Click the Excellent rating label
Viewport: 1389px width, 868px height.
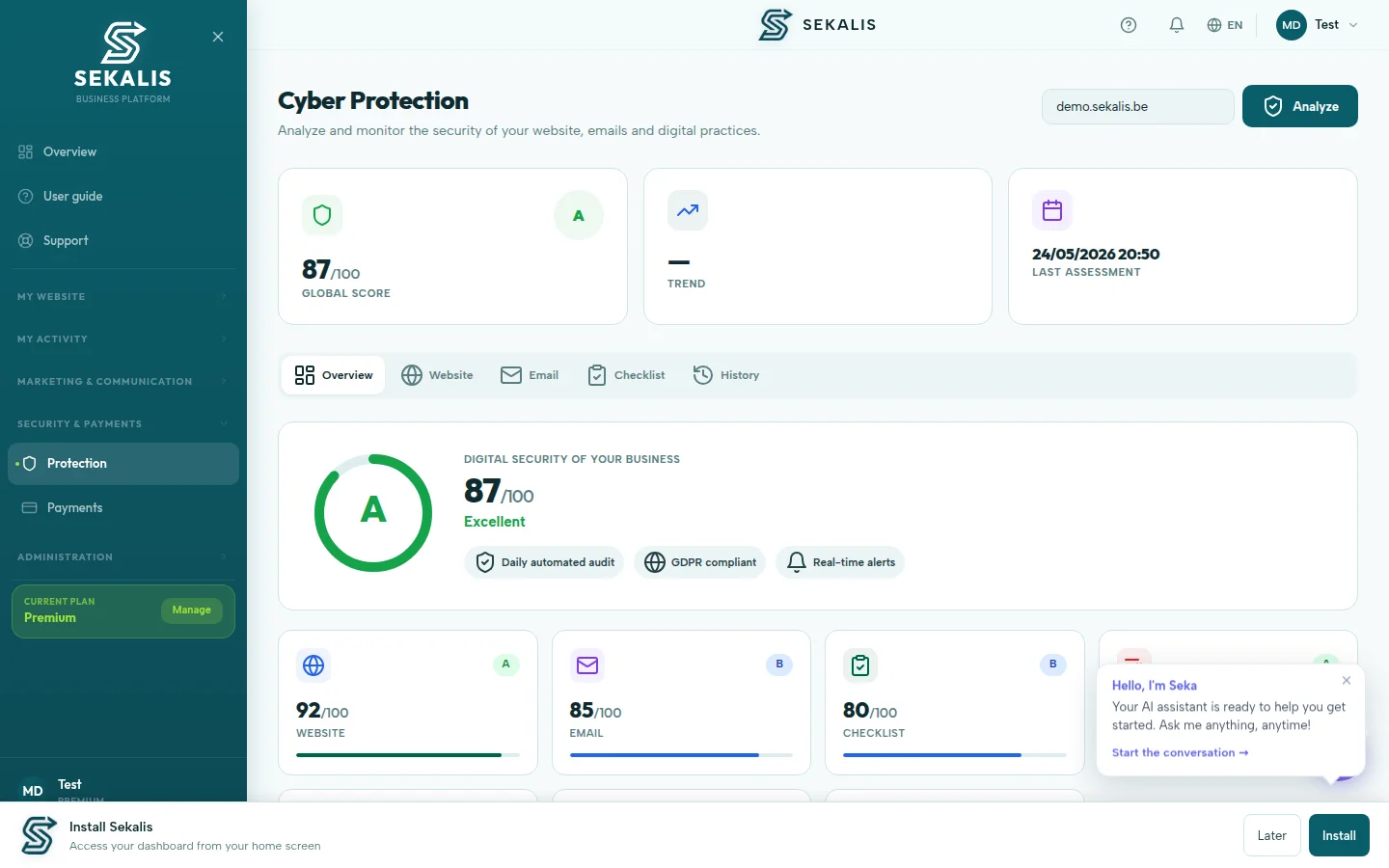tap(495, 522)
